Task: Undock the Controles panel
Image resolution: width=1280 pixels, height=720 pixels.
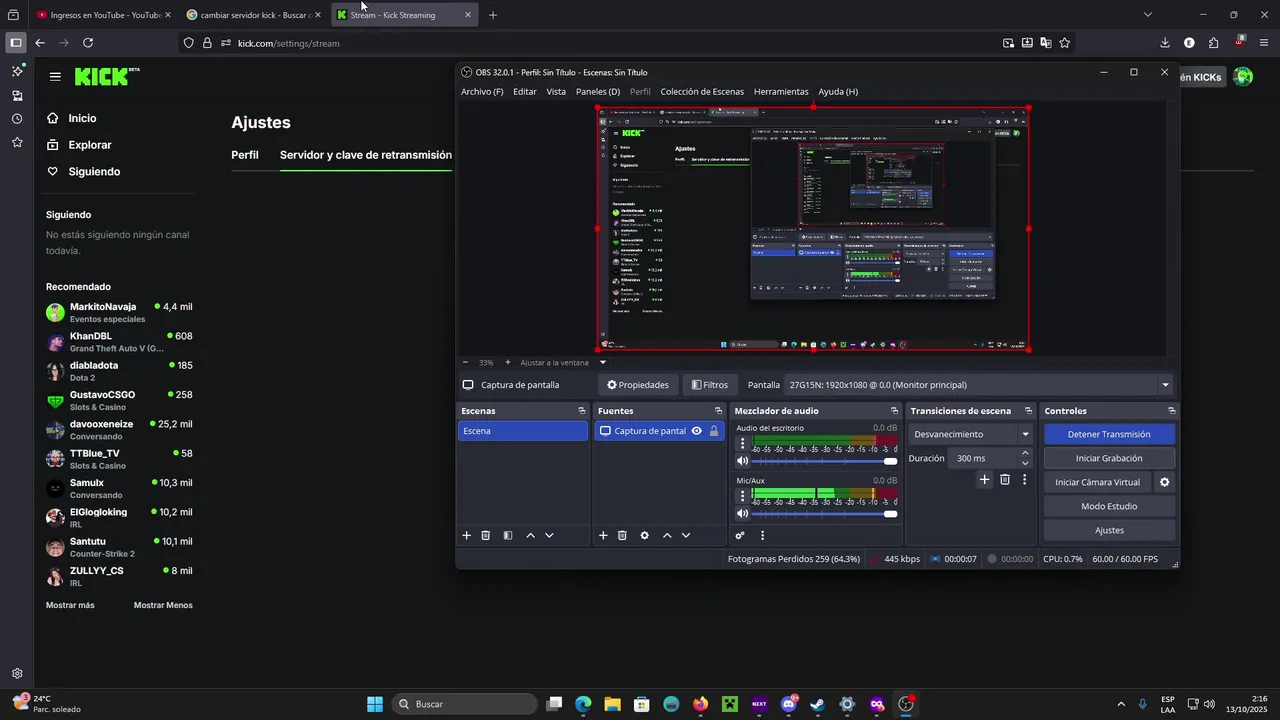Action: [x=1172, y=411]
